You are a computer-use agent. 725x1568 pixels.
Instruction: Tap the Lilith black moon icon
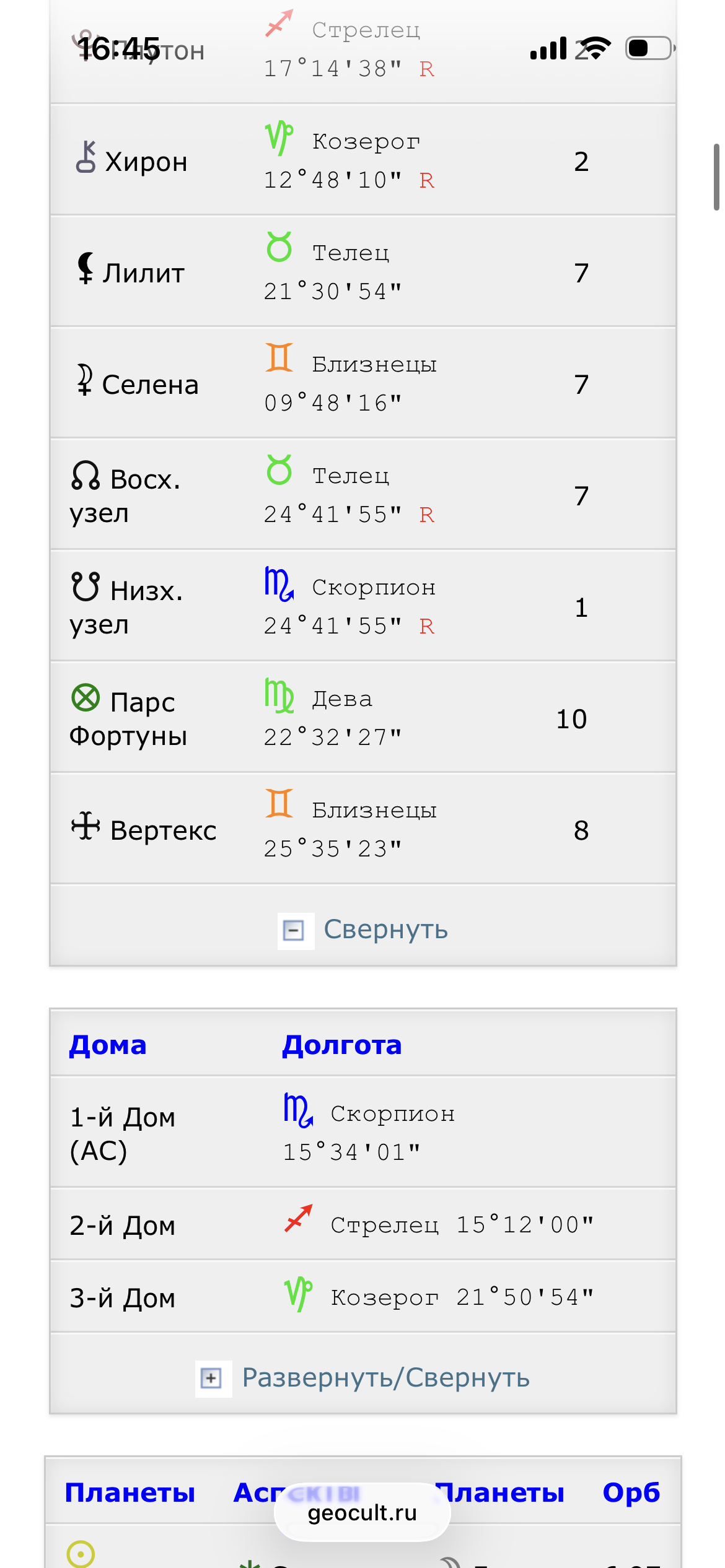pos(85,268)
